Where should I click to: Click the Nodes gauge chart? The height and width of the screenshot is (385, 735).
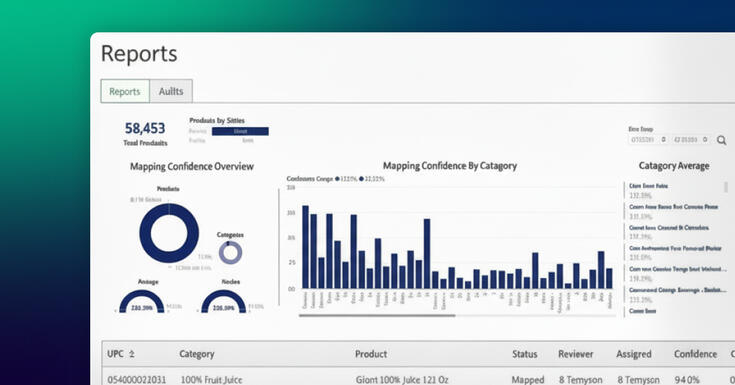click(x=223, y=302)
